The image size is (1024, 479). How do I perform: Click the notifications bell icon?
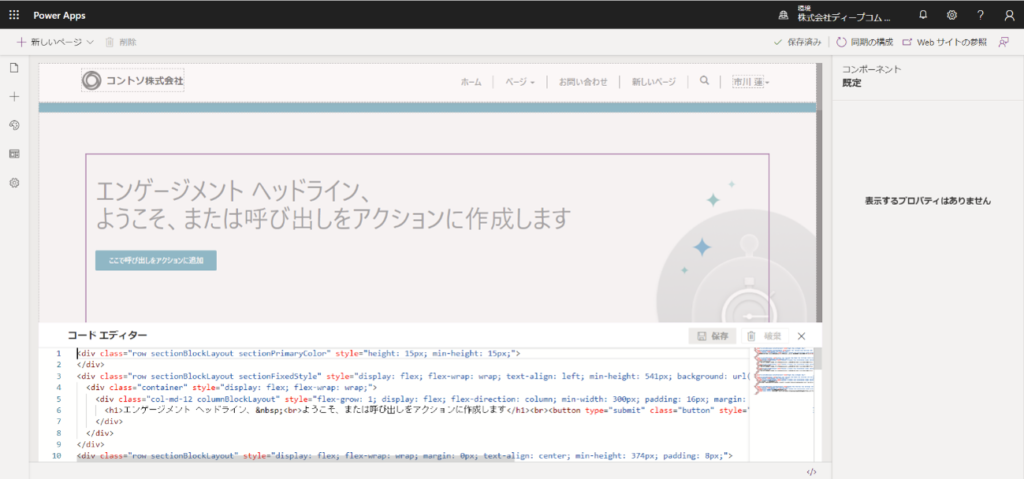coord(923,14)
